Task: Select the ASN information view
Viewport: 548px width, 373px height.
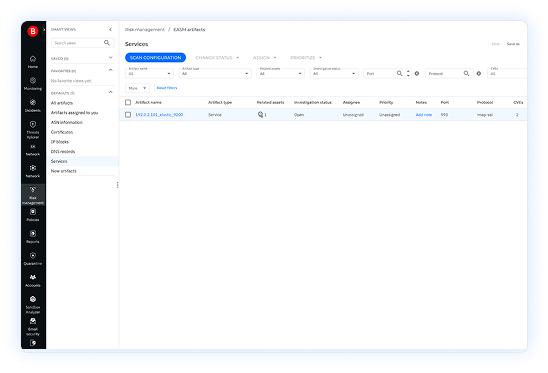Action: pyautogui.click(x=67, y=122)
